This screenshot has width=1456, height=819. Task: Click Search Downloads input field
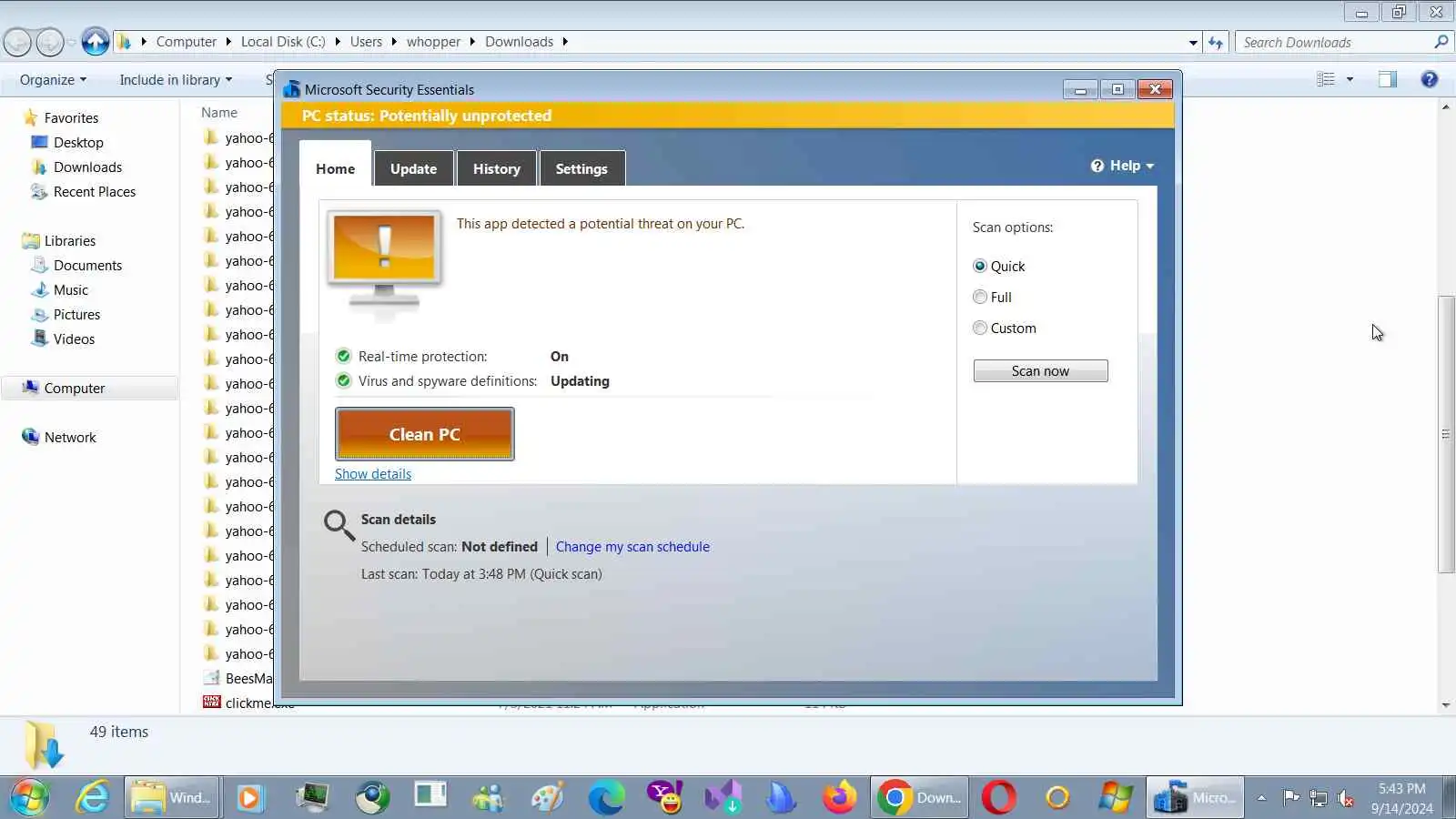[x=1334, y=42]
